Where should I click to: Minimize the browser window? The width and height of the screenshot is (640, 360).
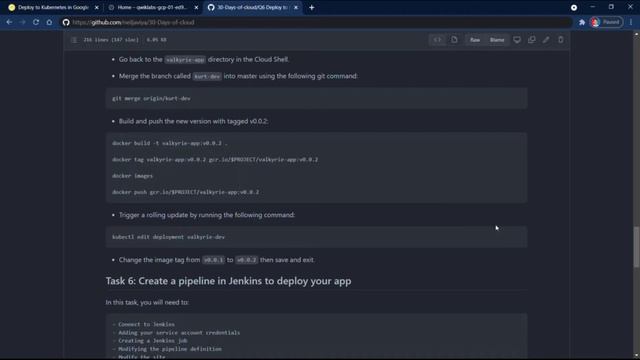pyautogui.click(x=593, y=7)
